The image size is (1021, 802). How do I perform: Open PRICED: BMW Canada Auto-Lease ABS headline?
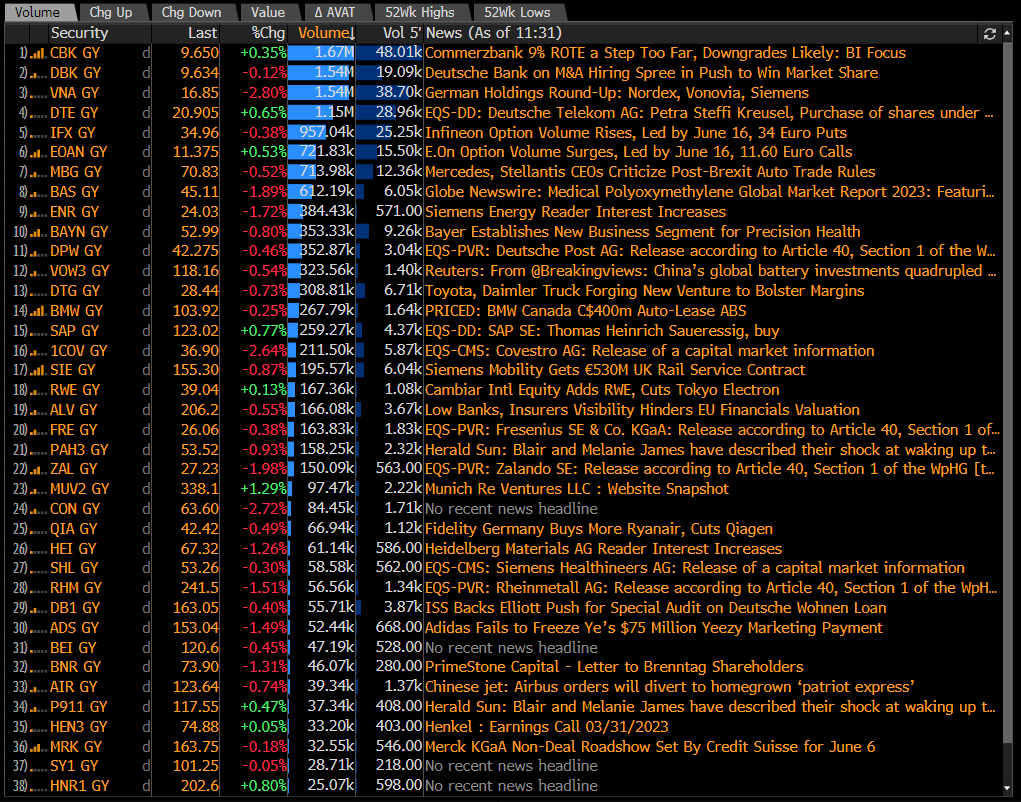coord(585,311)
